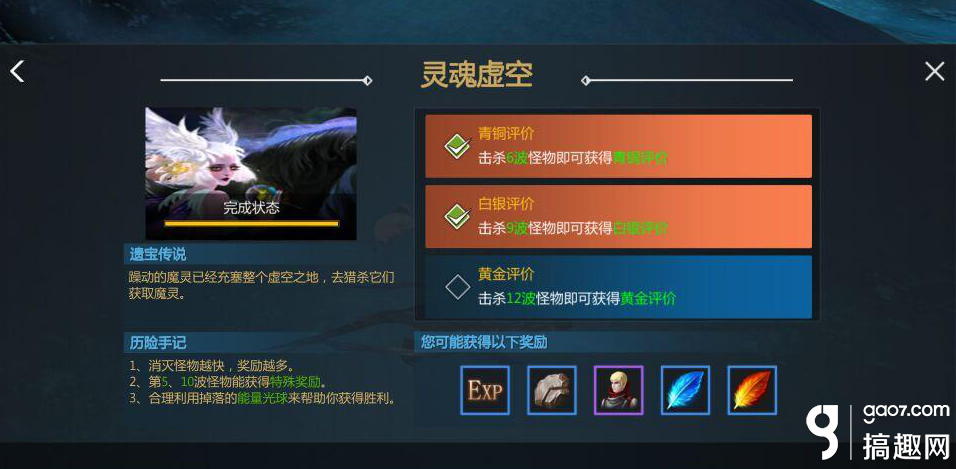
Task: Tap the orange flame feather reward icon
Action: tap(752, 390)
